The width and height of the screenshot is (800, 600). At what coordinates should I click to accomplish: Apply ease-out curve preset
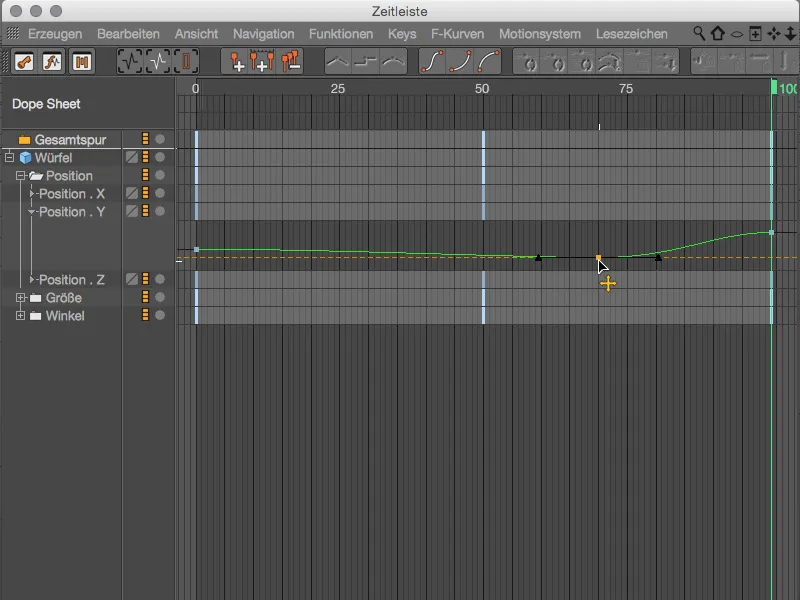pyautogui.click(x=488, y=62)
